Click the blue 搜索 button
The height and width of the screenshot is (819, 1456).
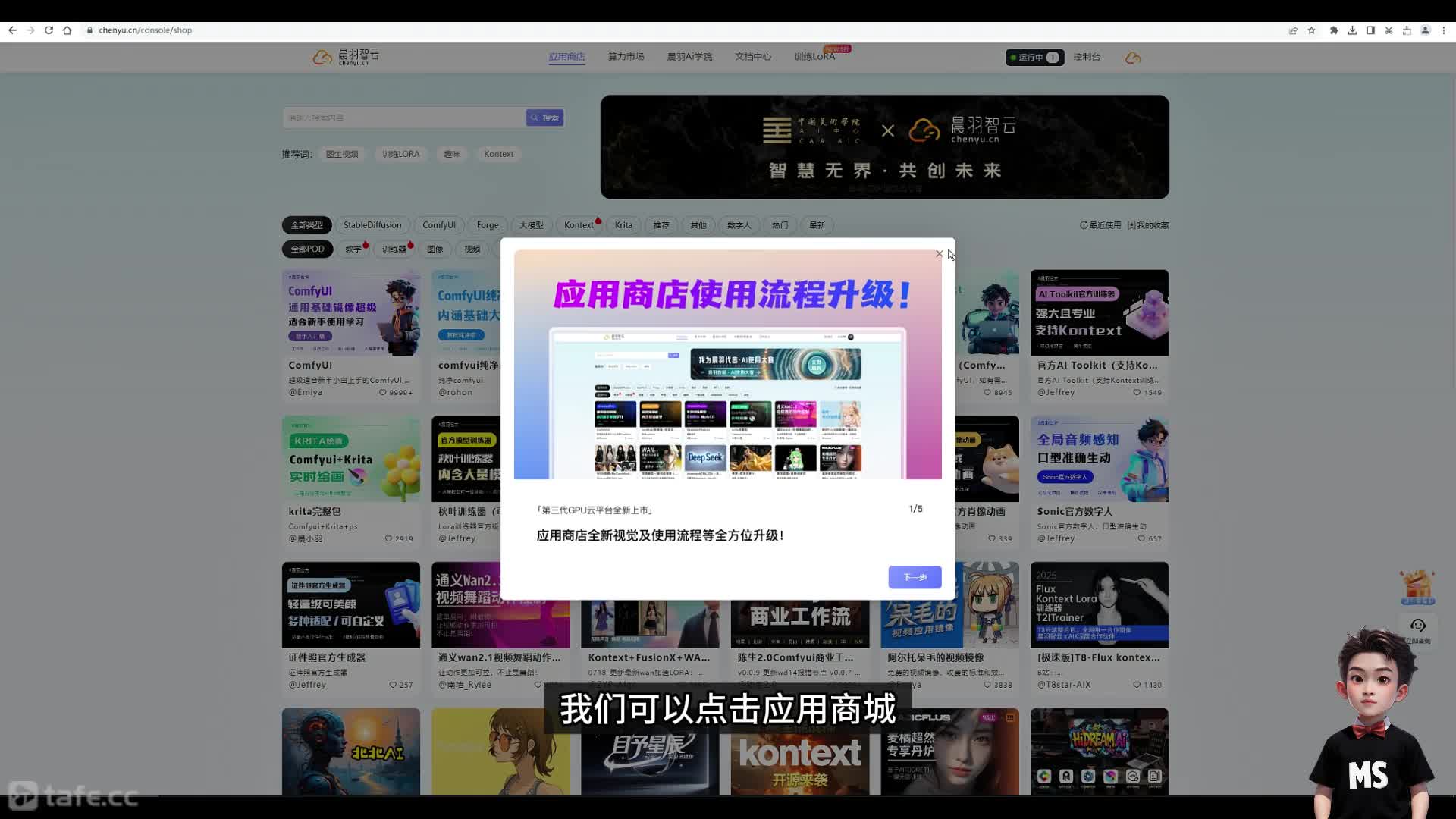[x=544, y=118]
